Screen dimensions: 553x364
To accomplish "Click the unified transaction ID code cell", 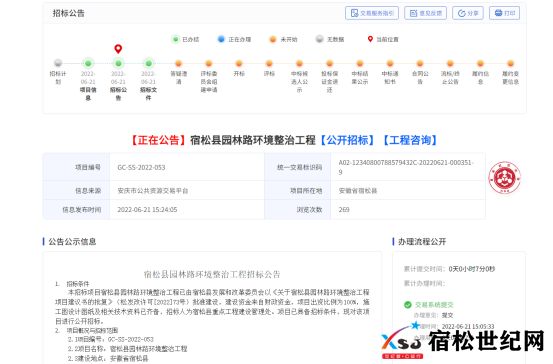I will (x=408, y=167).
